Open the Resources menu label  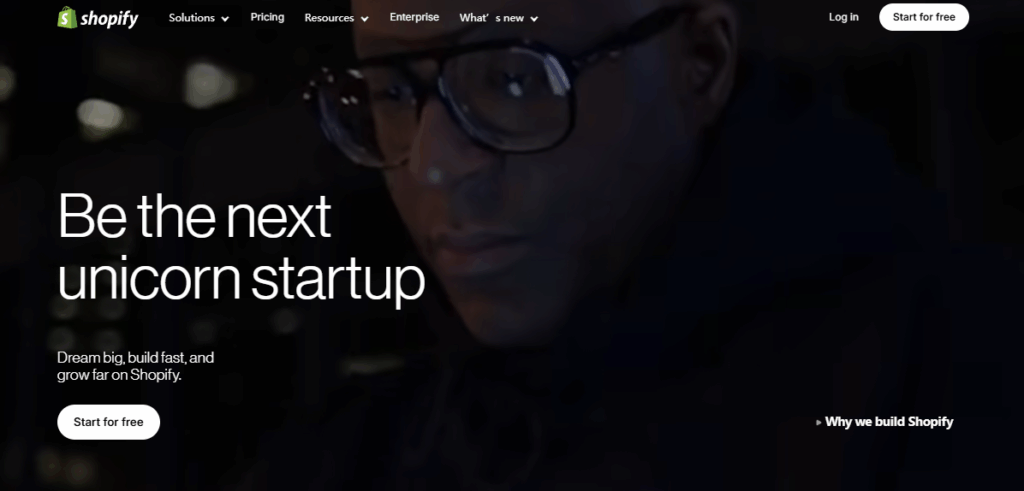(x=329, y=18)
